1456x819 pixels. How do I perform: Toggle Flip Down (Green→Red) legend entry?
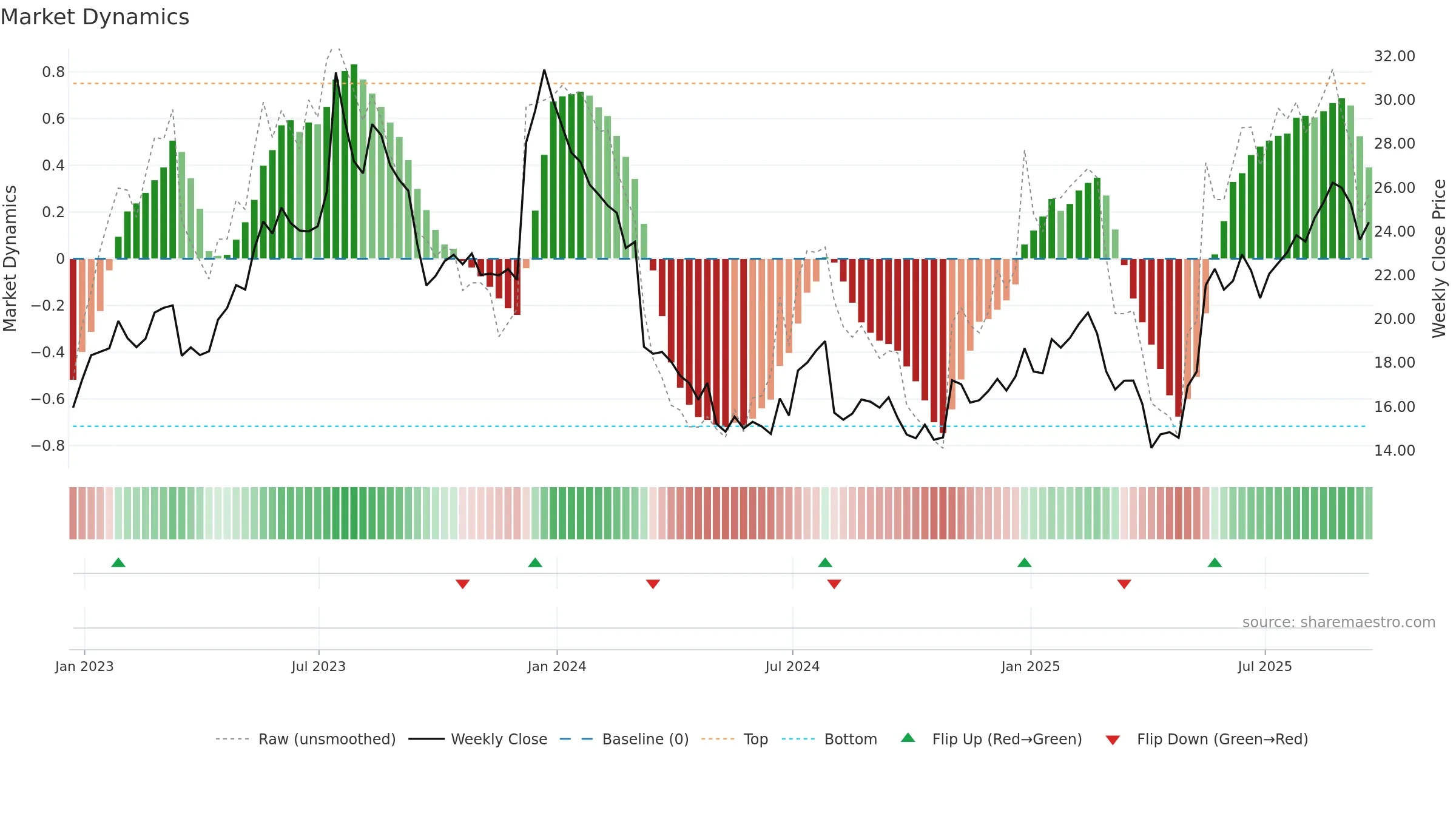1207,739
